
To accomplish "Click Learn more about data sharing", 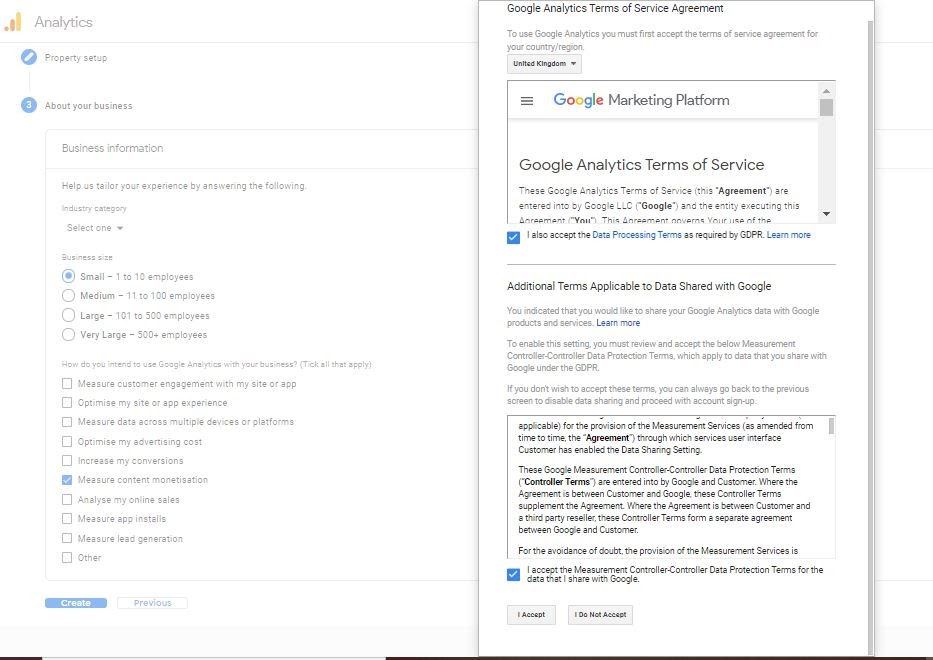I will 618,323.
